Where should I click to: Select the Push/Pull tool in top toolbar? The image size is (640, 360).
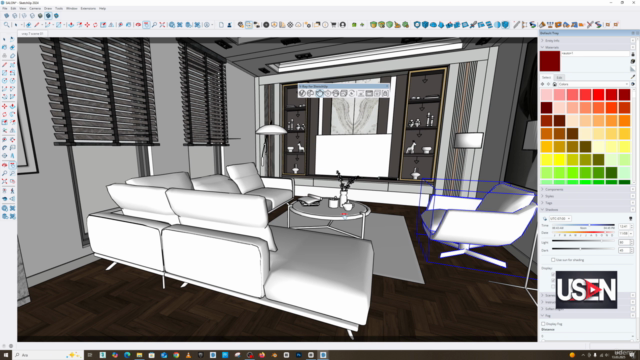(71, 25)
